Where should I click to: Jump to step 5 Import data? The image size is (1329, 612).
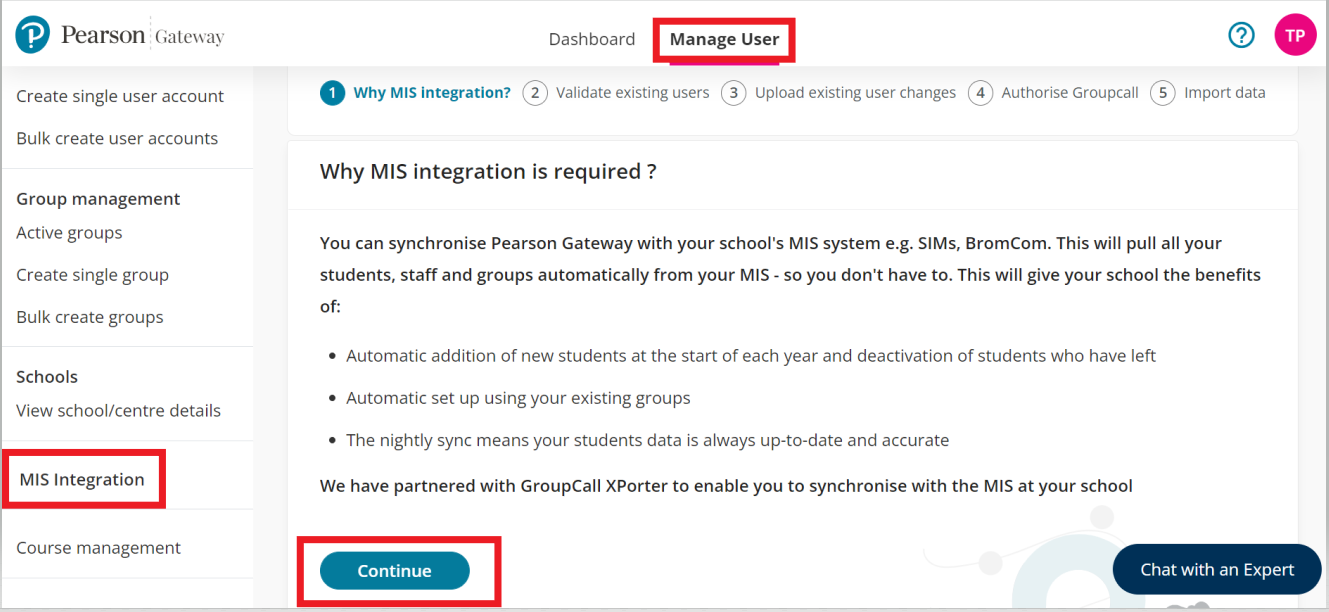(1224, 93)
